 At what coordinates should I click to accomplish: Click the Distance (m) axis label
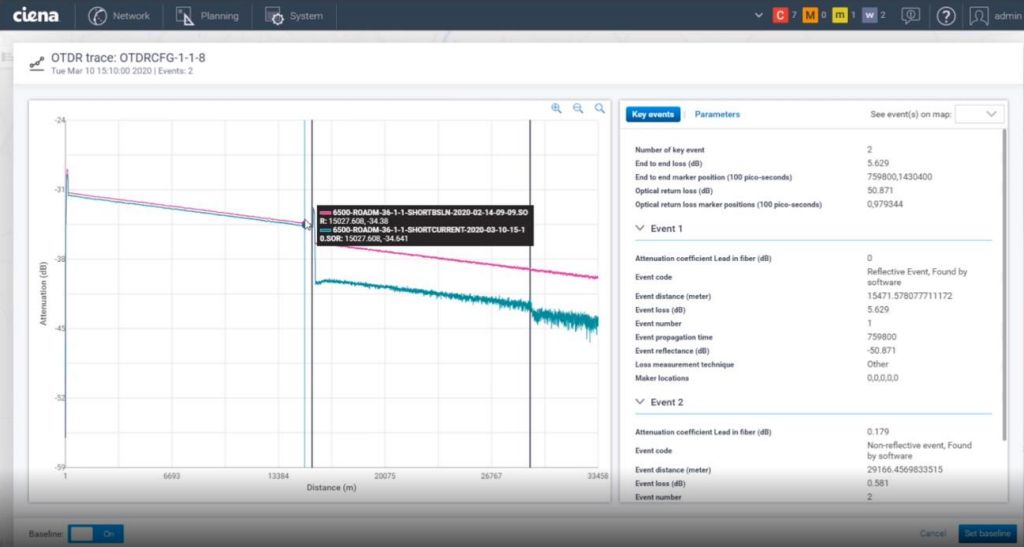pyautogui.click(x=331, y=488)
